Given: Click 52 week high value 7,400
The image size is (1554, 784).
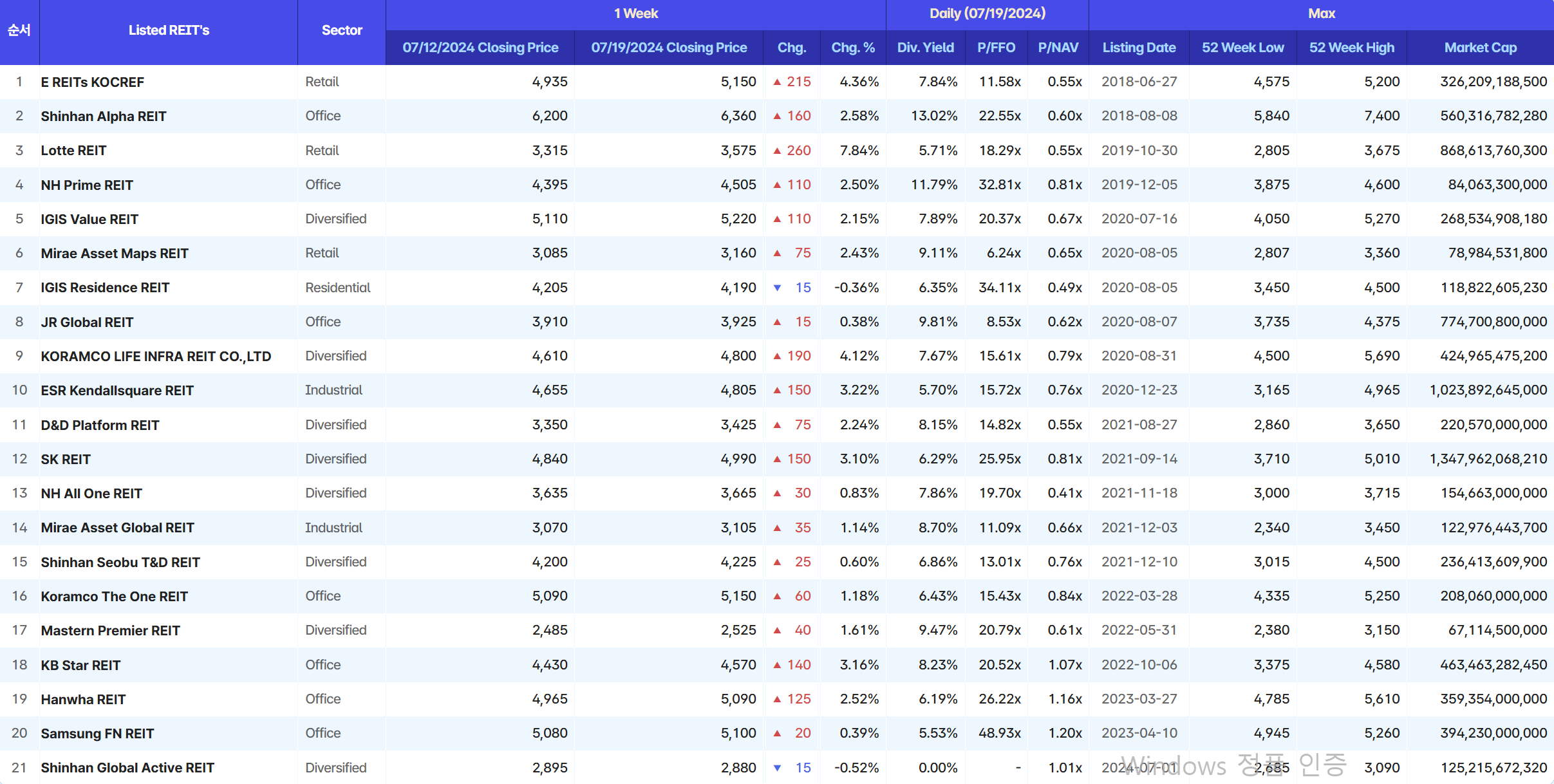Looking at the screenshot, I should 1382,116.
